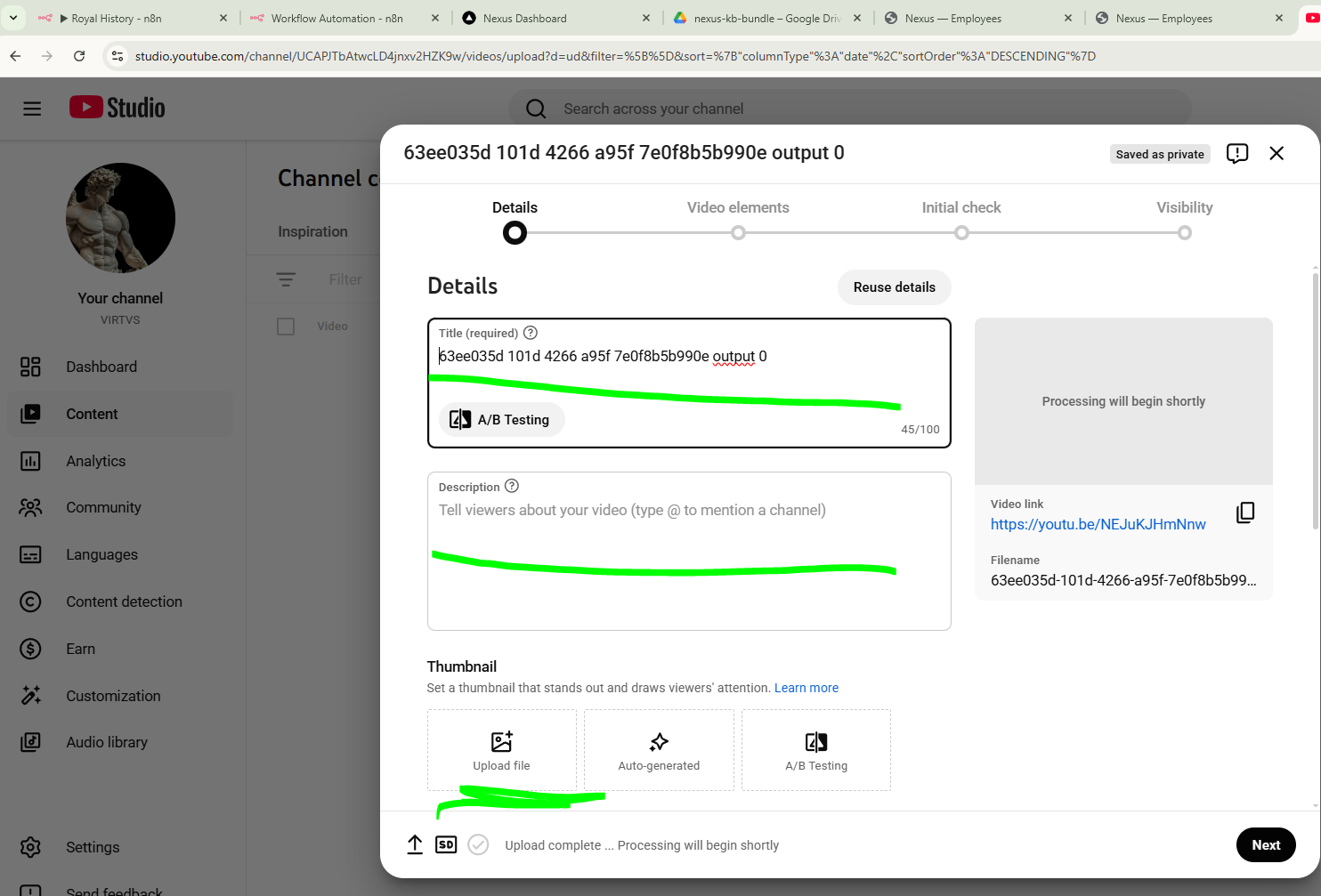Click the Earn dollar icon

click(30, 649)
